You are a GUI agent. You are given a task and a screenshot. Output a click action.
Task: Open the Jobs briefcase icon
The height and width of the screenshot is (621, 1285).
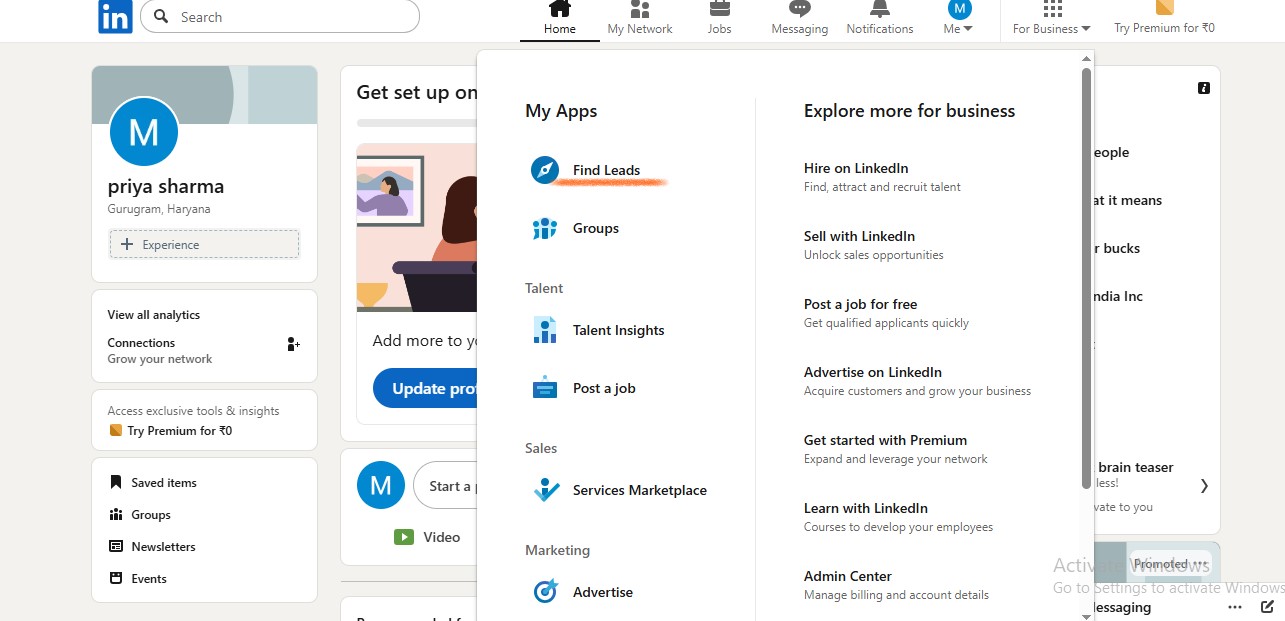(719, 9)
